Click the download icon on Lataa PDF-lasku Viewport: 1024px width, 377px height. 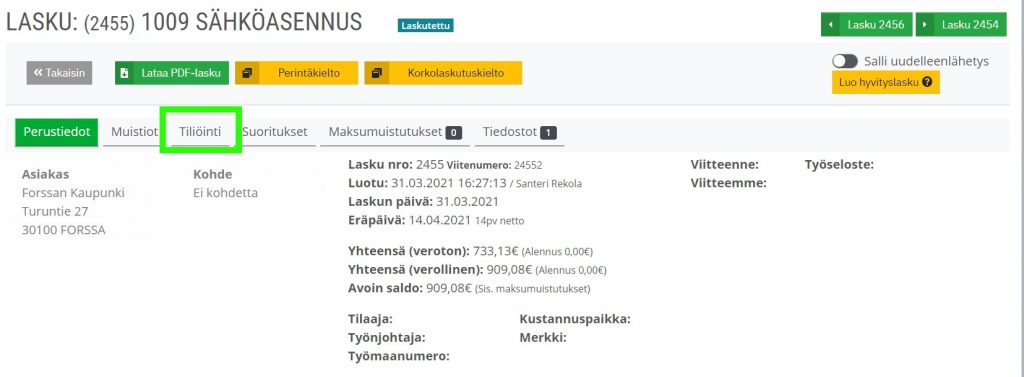pos(124,73)
